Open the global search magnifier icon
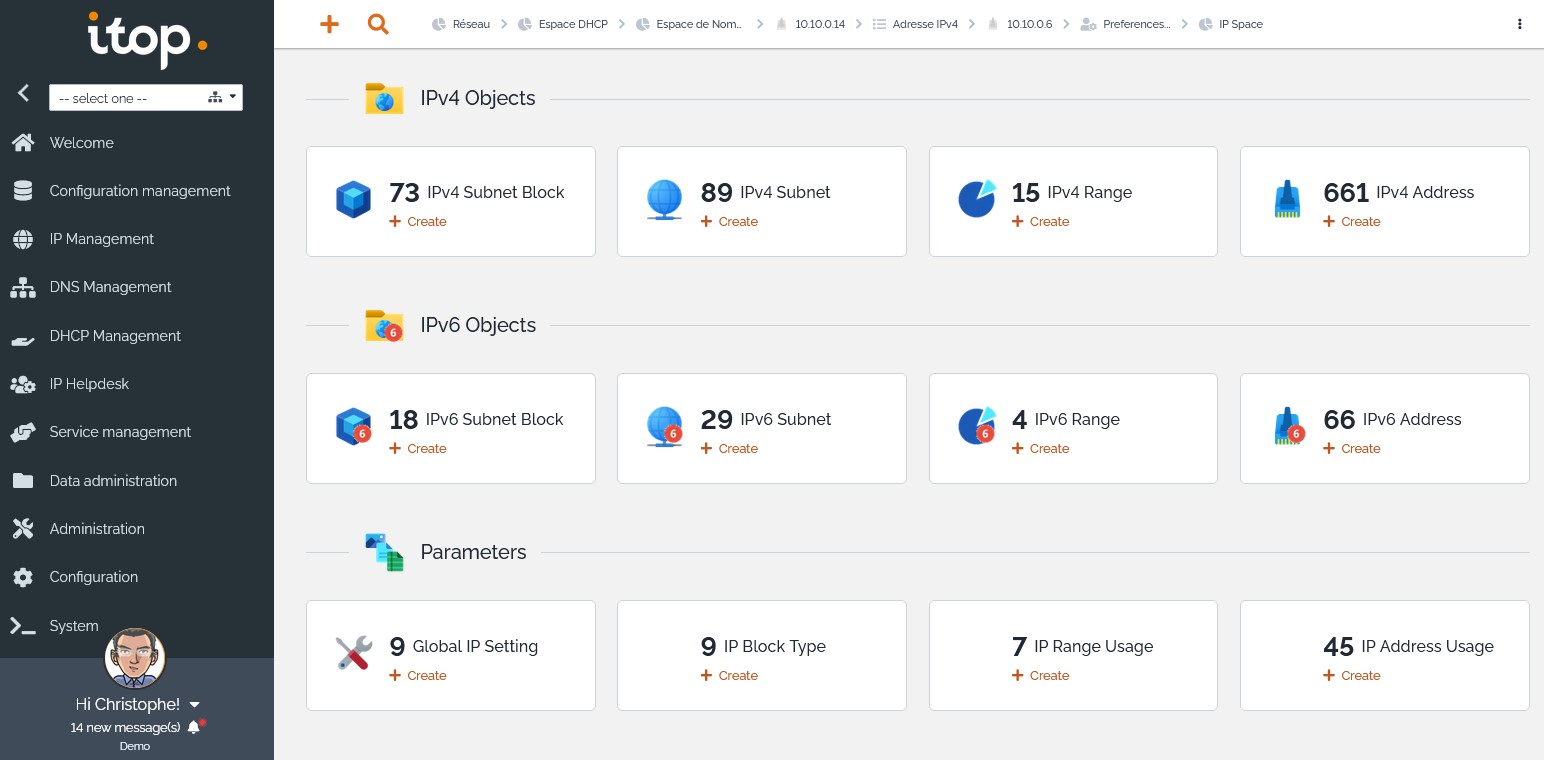The height and width of the screenshot is (760, 1544). [x=378, y=24]
